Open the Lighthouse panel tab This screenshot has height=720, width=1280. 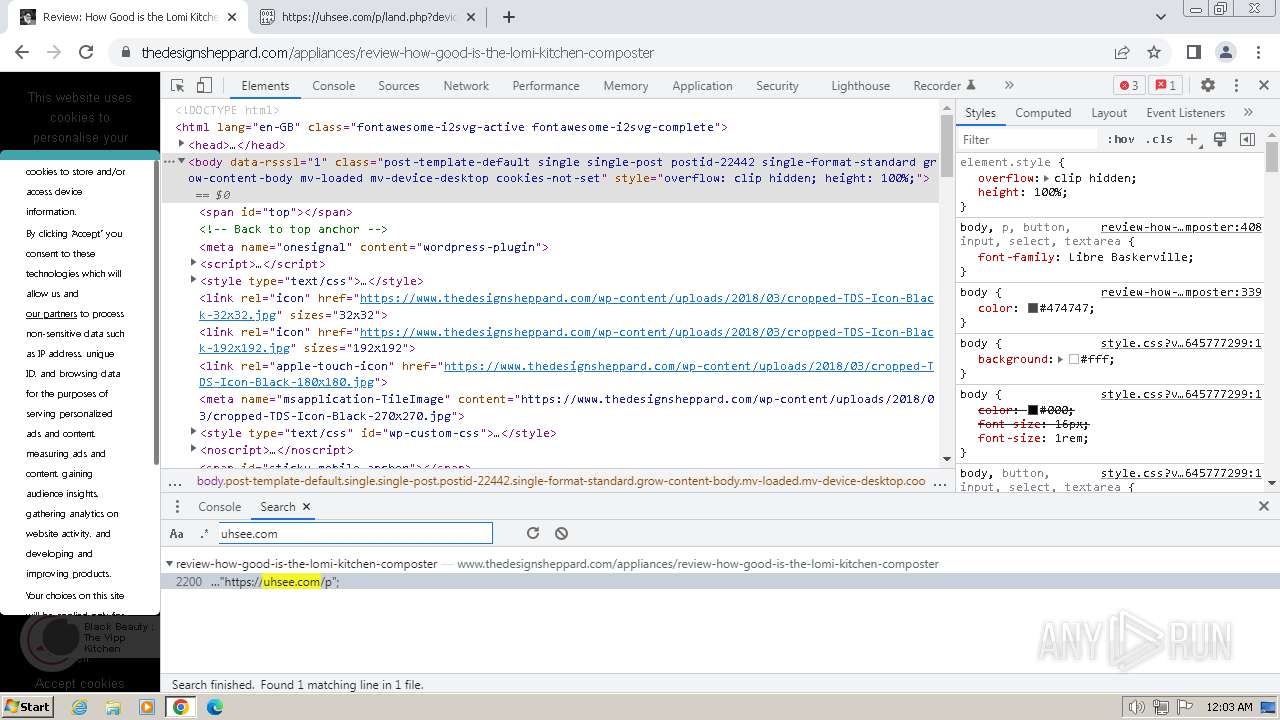click(x=860, y=86)
